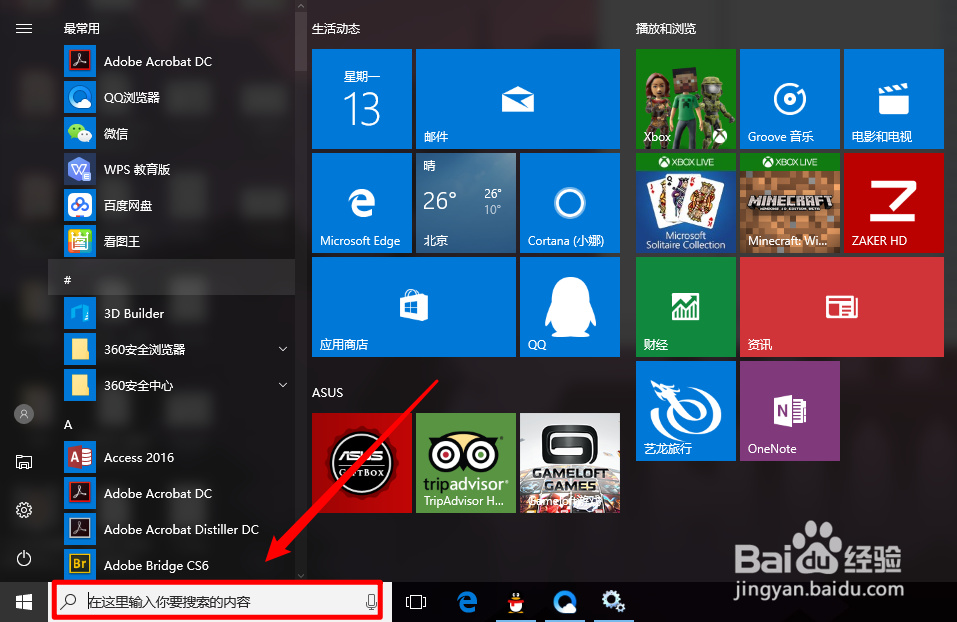Open the Cortana (小娜) tile
This screenshot has height=622, width=957.
tap(570, 203)
